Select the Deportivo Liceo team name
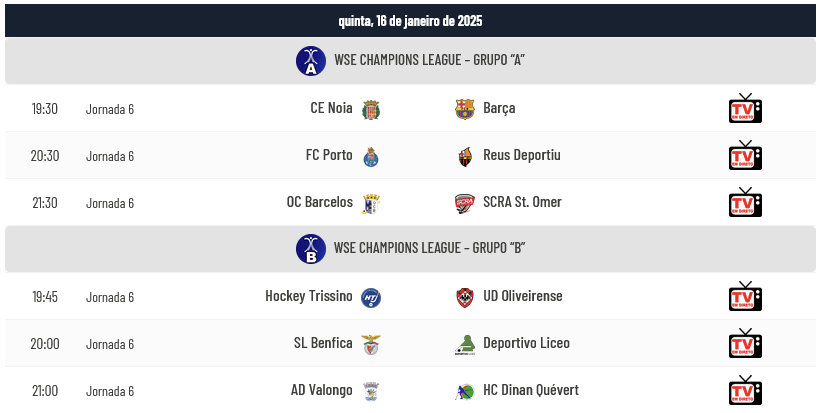This screenshot has width=817, height=413. (526, 343)
